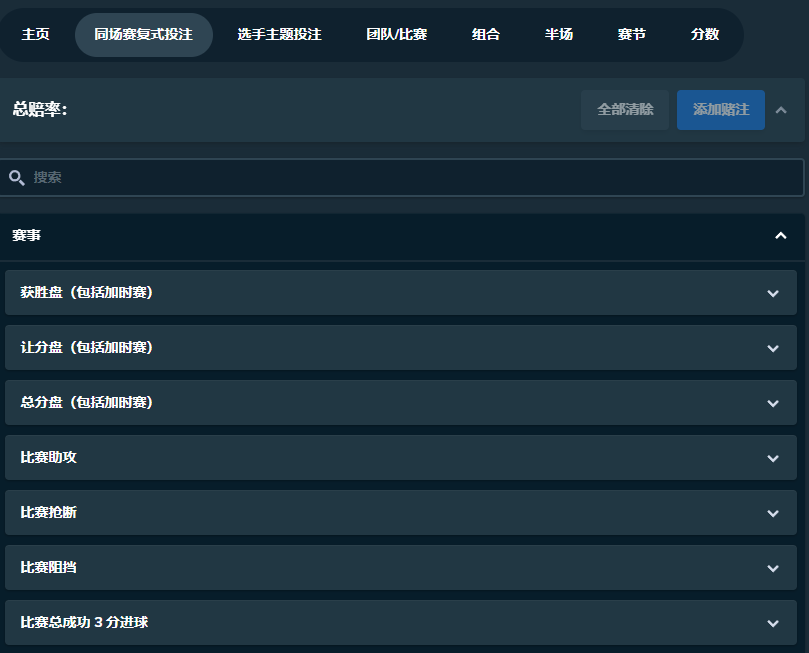The image size is (809, 653).
Task: Click the 比赛总成功 3 分进球 title text
Action: coord(84,623)
